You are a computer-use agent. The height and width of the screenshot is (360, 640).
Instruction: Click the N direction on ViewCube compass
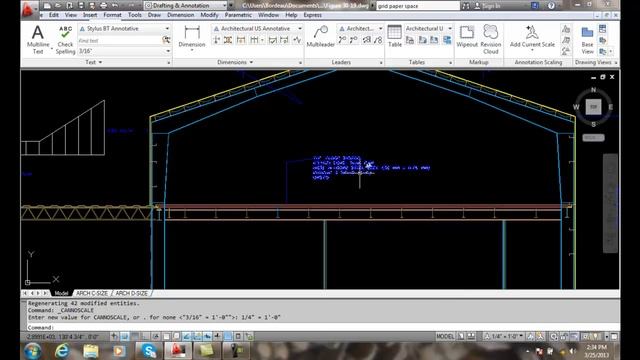coord(593,90)
